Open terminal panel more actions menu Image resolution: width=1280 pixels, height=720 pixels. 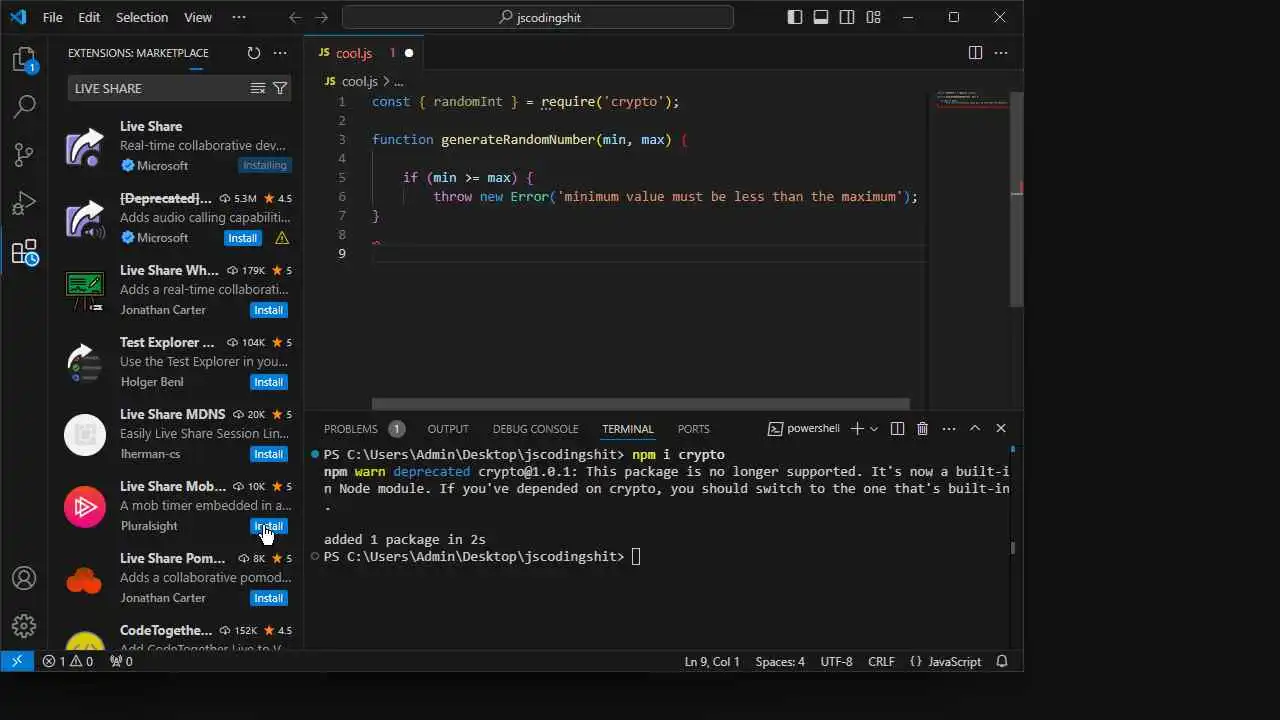(x=949, y=428)
